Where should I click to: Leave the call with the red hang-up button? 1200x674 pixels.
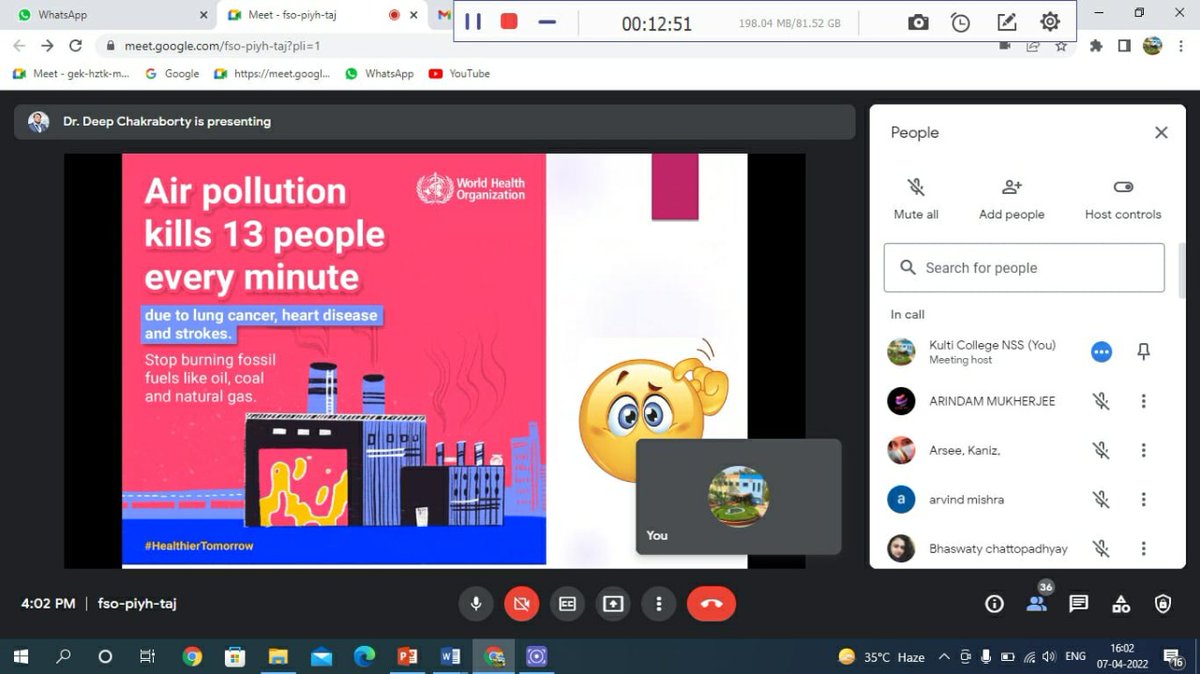click(712, 604)
